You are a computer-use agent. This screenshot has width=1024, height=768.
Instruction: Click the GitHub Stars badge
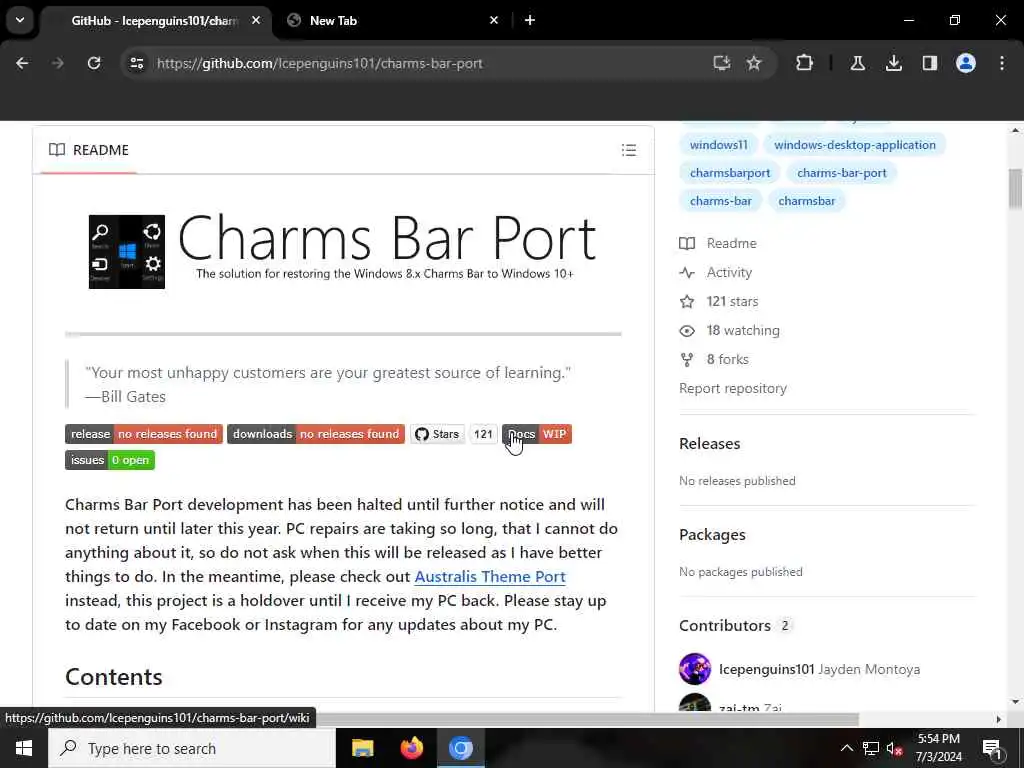(x=438, y=434)
